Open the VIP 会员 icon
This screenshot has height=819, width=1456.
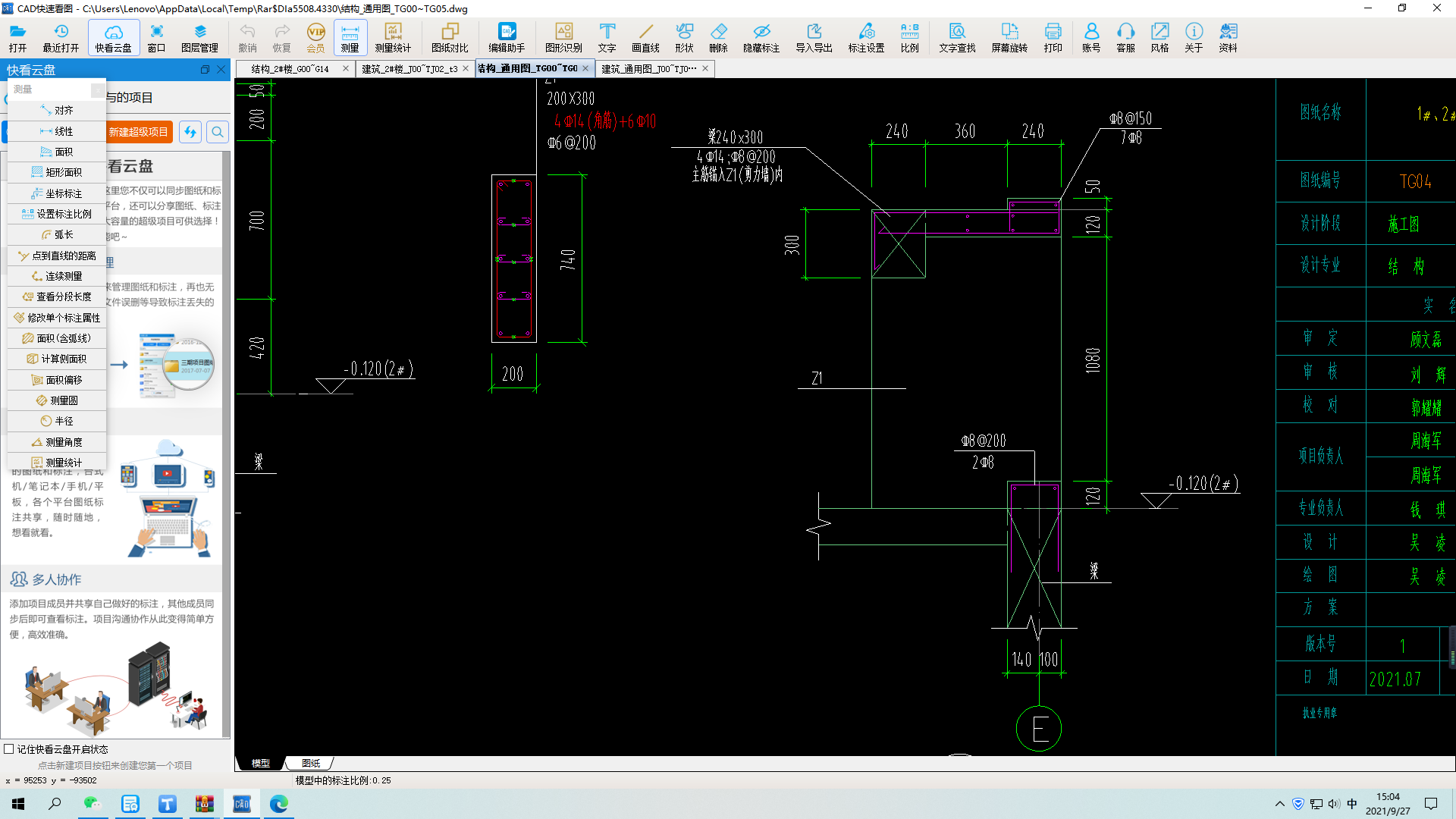tap(315, 37)
